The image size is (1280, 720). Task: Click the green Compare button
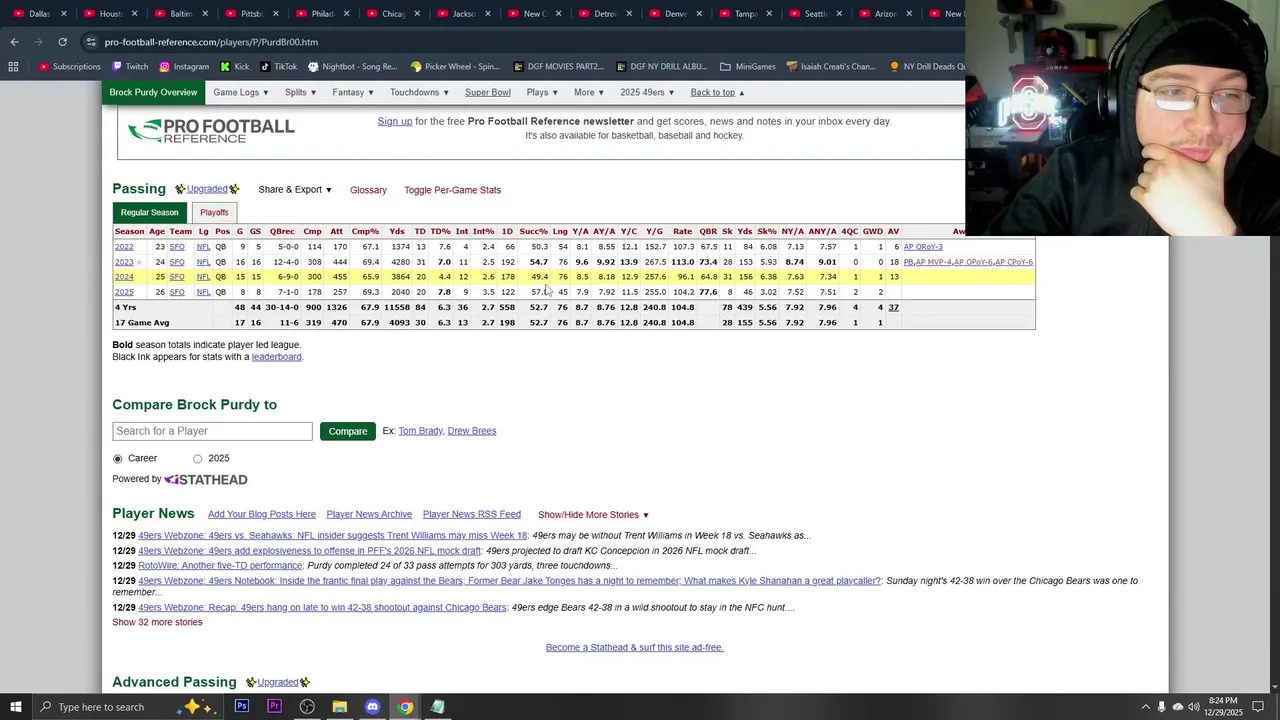(x=348, y=431)
